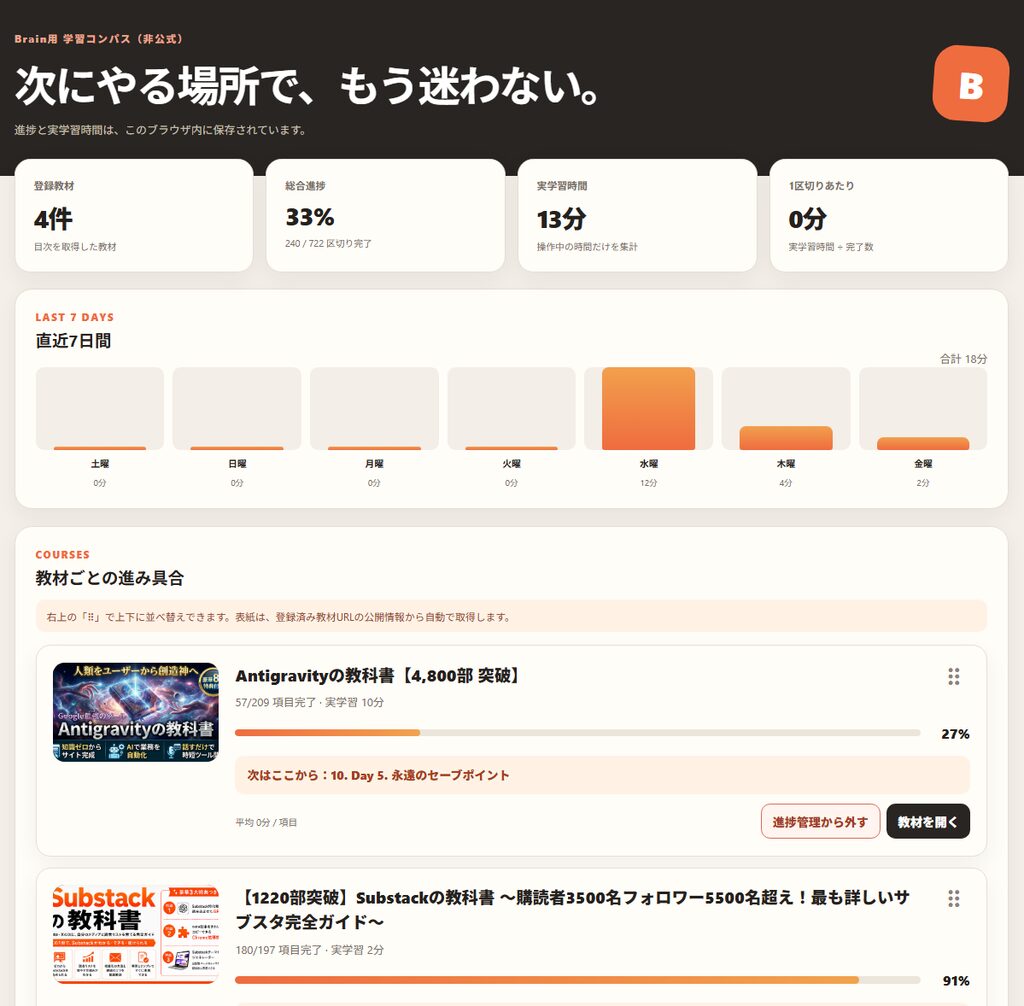Screen dimensions: 1024x1006
Task: Click the orange B logo badge
Action: coord(970,84)
